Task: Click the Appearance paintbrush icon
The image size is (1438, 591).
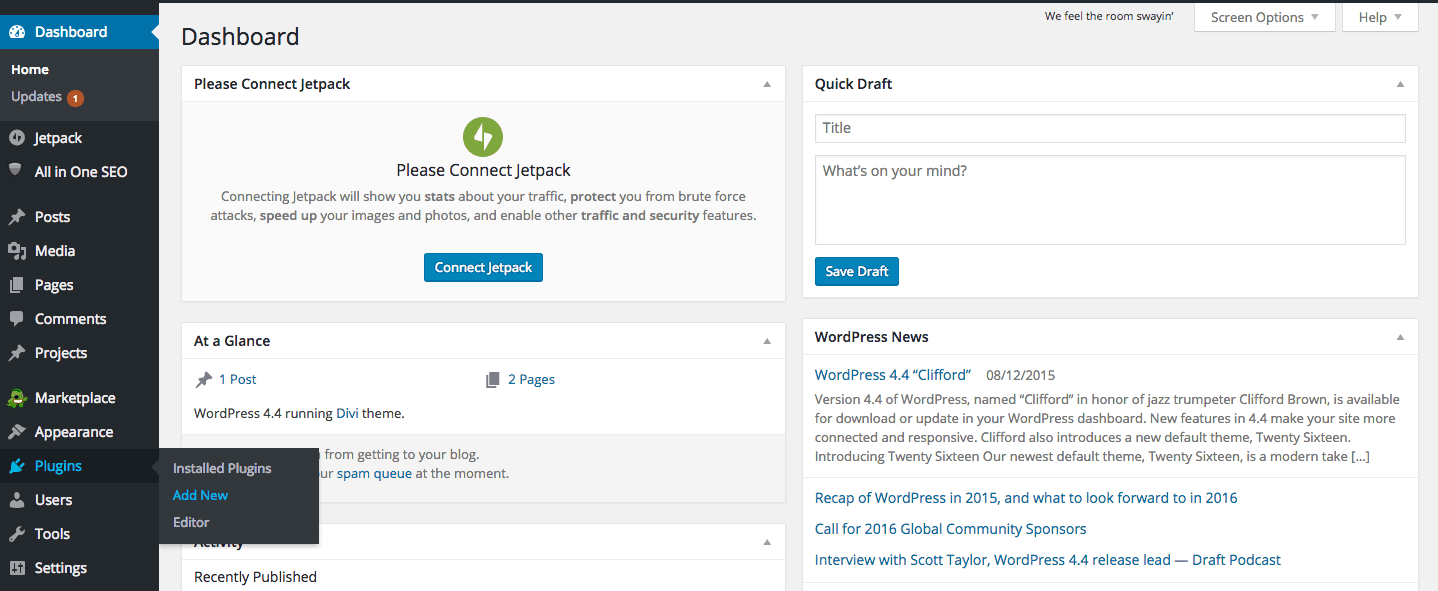Action: pos(16,432)
